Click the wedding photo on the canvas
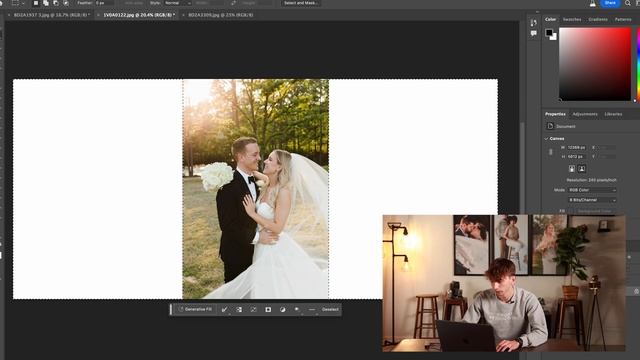Image resolution: width=640 pixels, height=360 pixels. [x=256, y=189]
